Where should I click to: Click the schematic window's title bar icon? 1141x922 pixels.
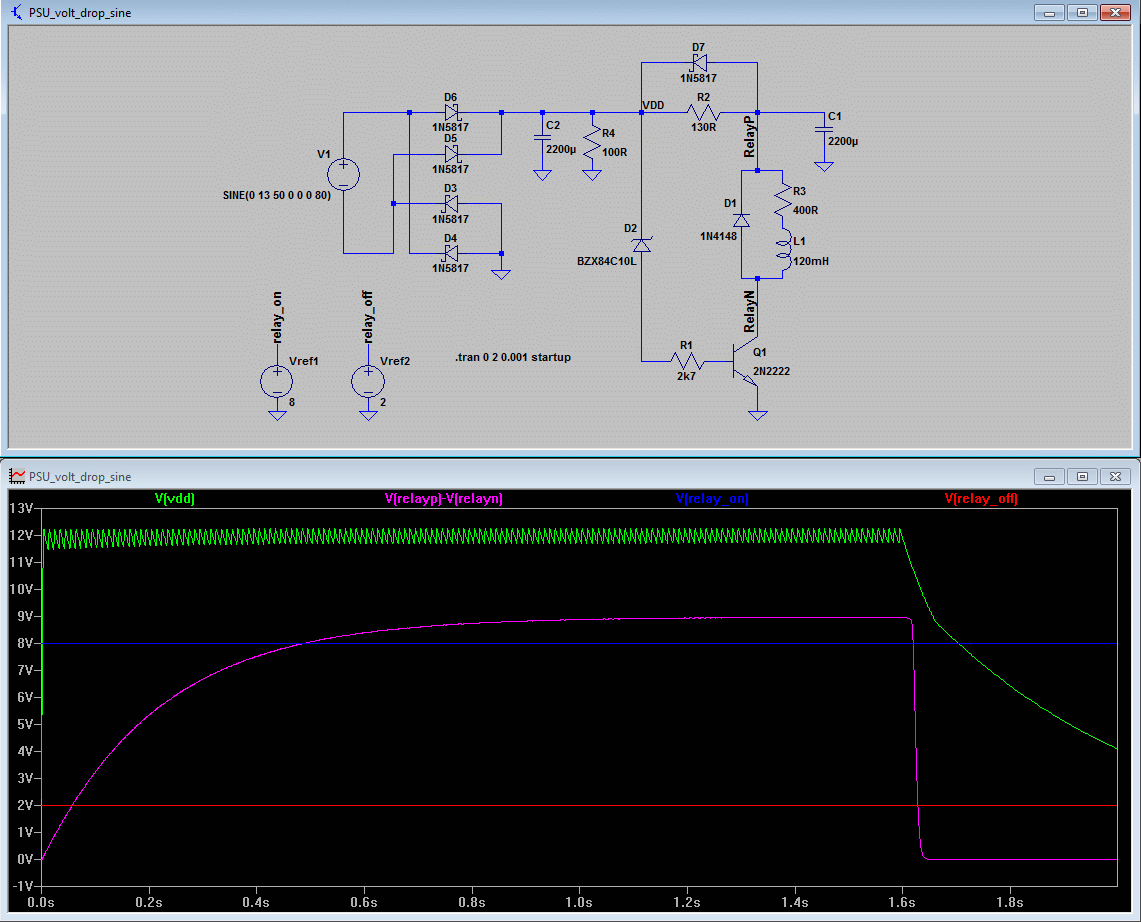coord(15,13)
